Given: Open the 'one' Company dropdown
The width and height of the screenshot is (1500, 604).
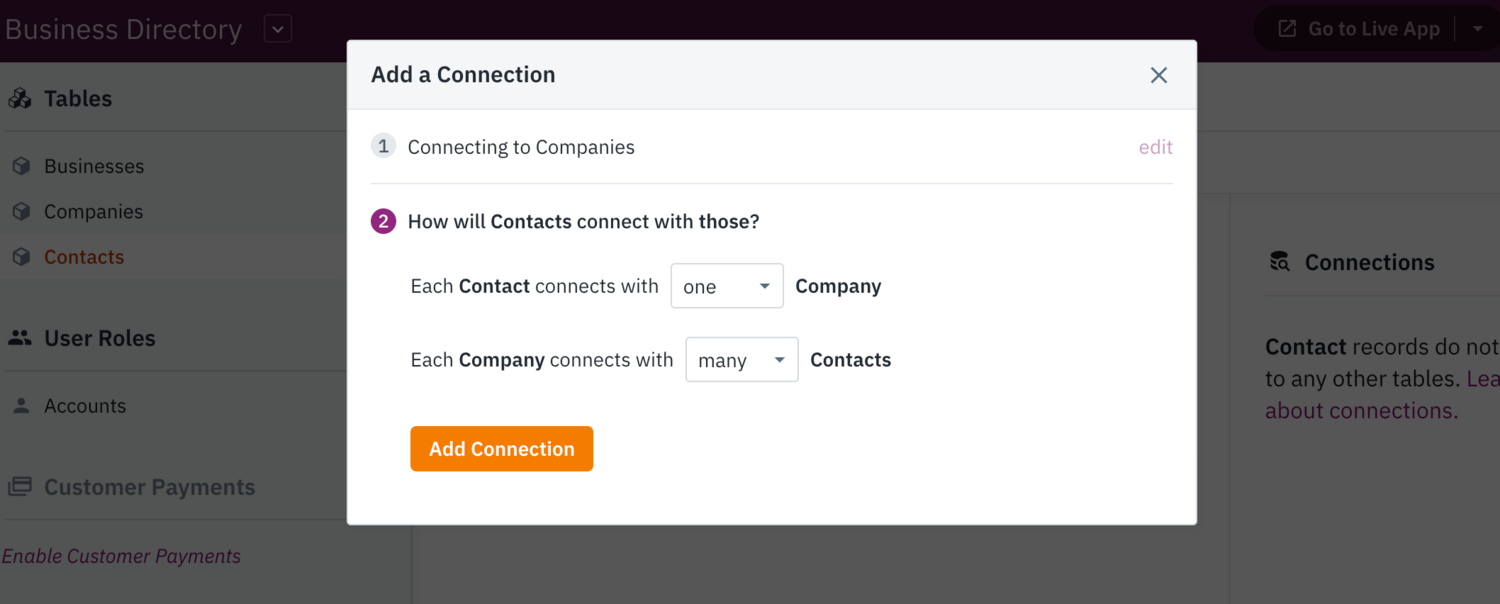Looking at the screenshot, I should tap(727, 286).
